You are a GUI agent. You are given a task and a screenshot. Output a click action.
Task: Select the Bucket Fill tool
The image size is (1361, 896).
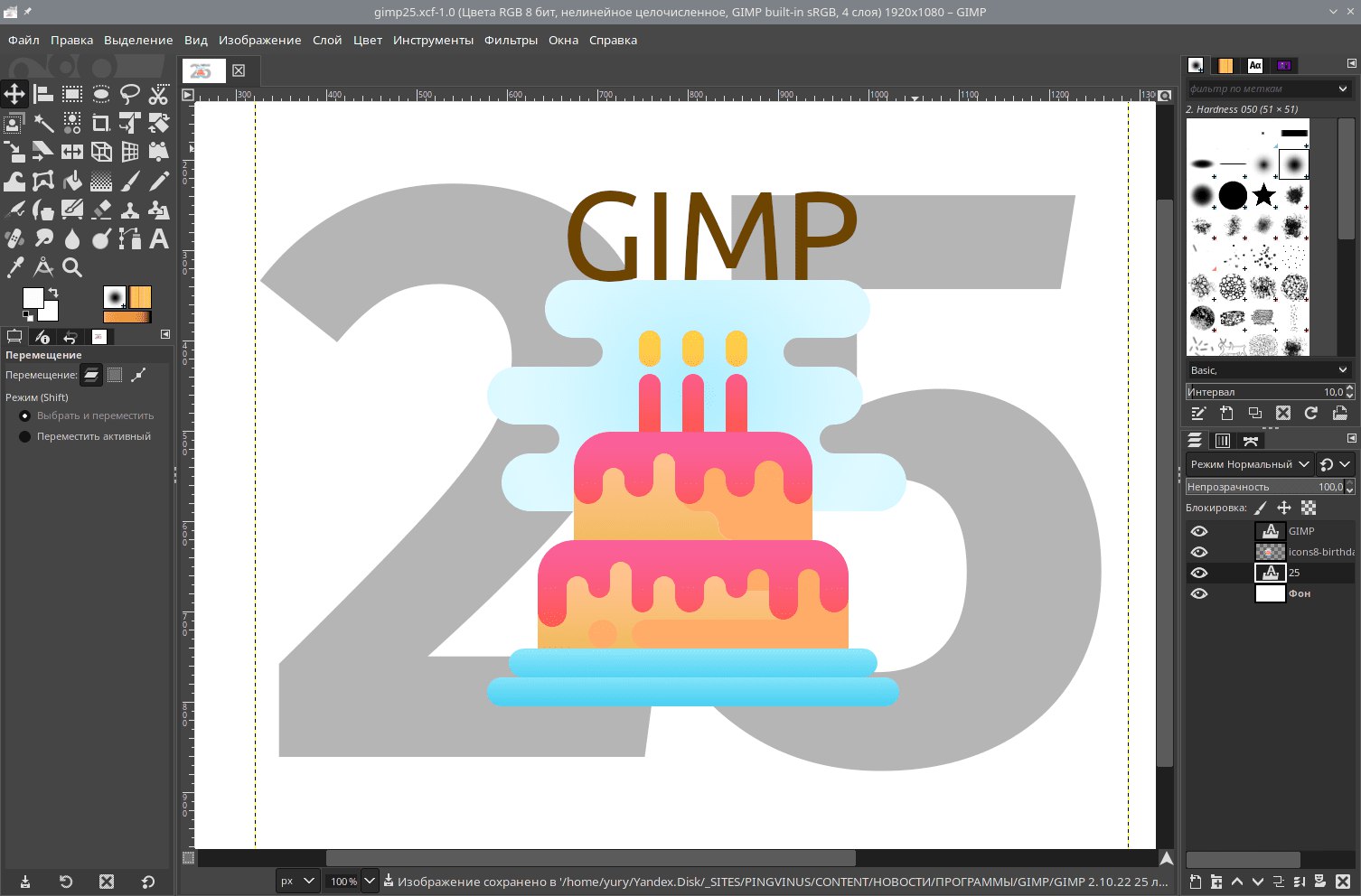(x=71, y=181)
